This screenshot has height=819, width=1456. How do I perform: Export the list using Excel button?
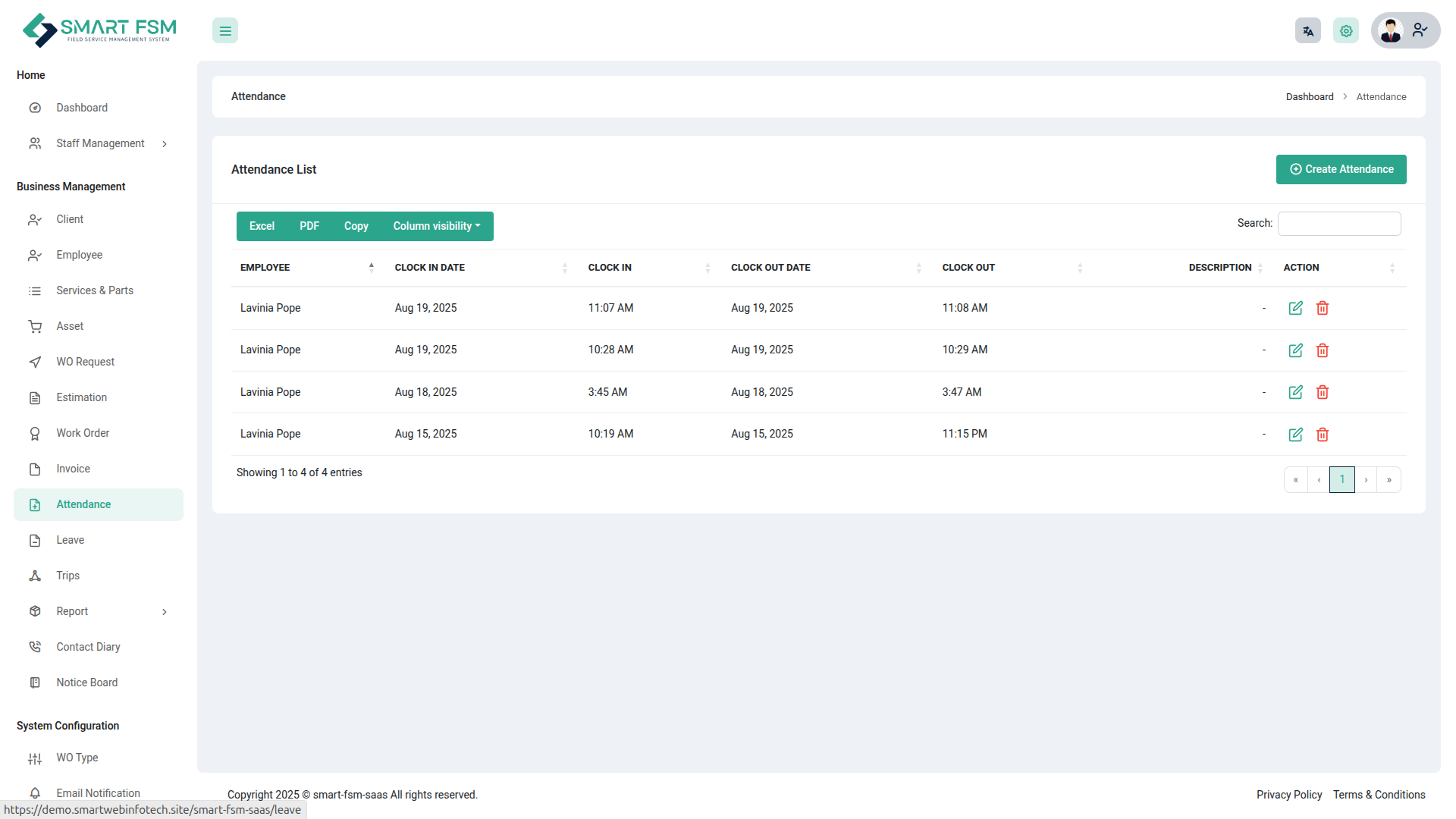pyautogui.click(x=262, y=227)
